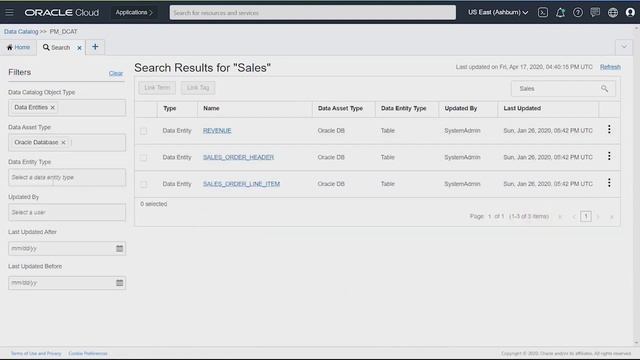This screenshot has height=360, width=640.
Task: Open the US East (Ashburn) region selector
Action: tap(498, 13)
